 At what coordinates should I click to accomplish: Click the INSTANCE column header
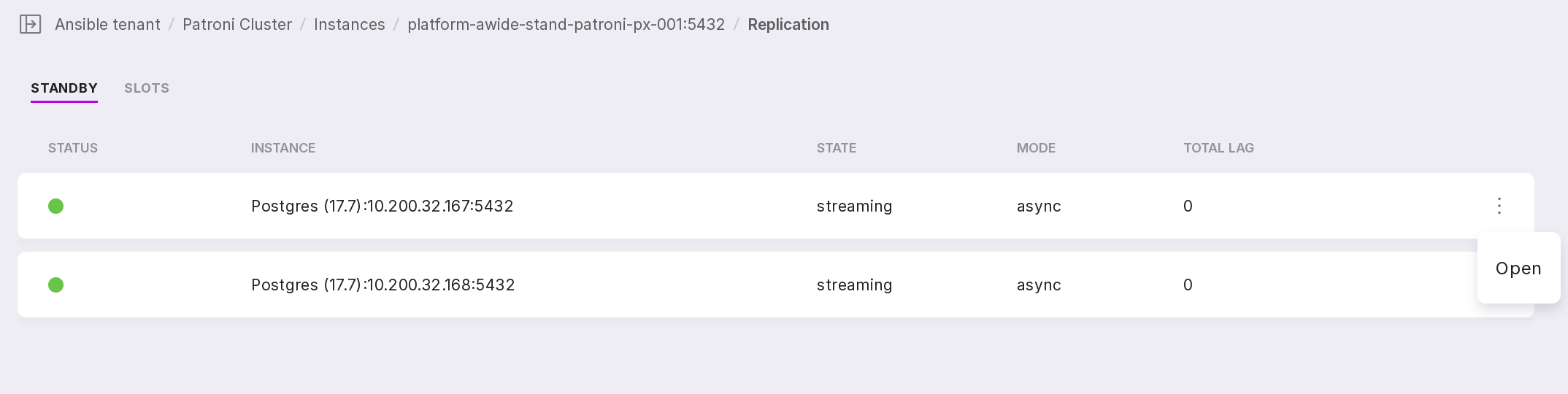pyautogui.click(x=283, y=148)
